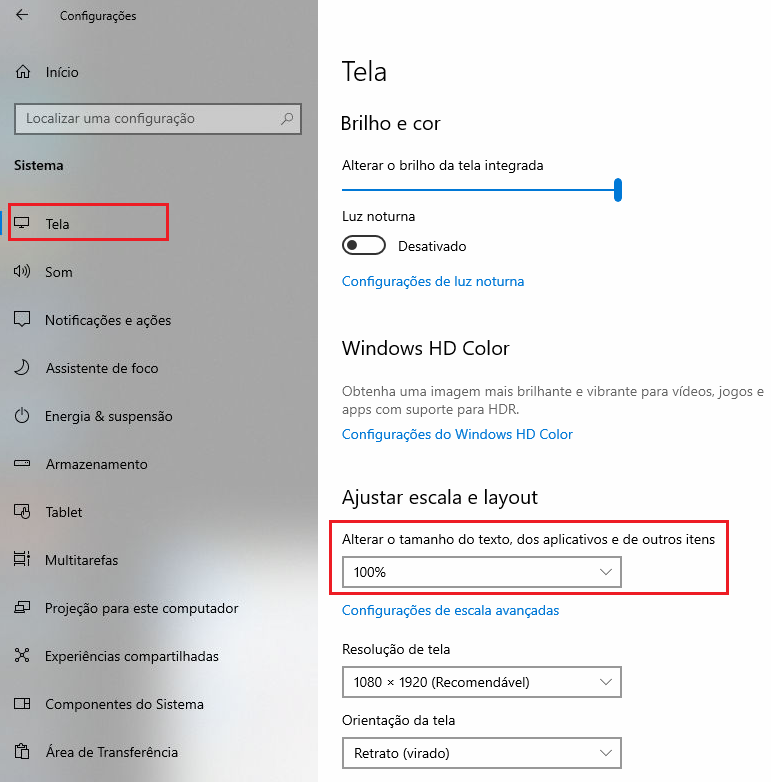The image size is (771, 782).
Task: Click the Energia & suspensão power icon
Action: 22,416
